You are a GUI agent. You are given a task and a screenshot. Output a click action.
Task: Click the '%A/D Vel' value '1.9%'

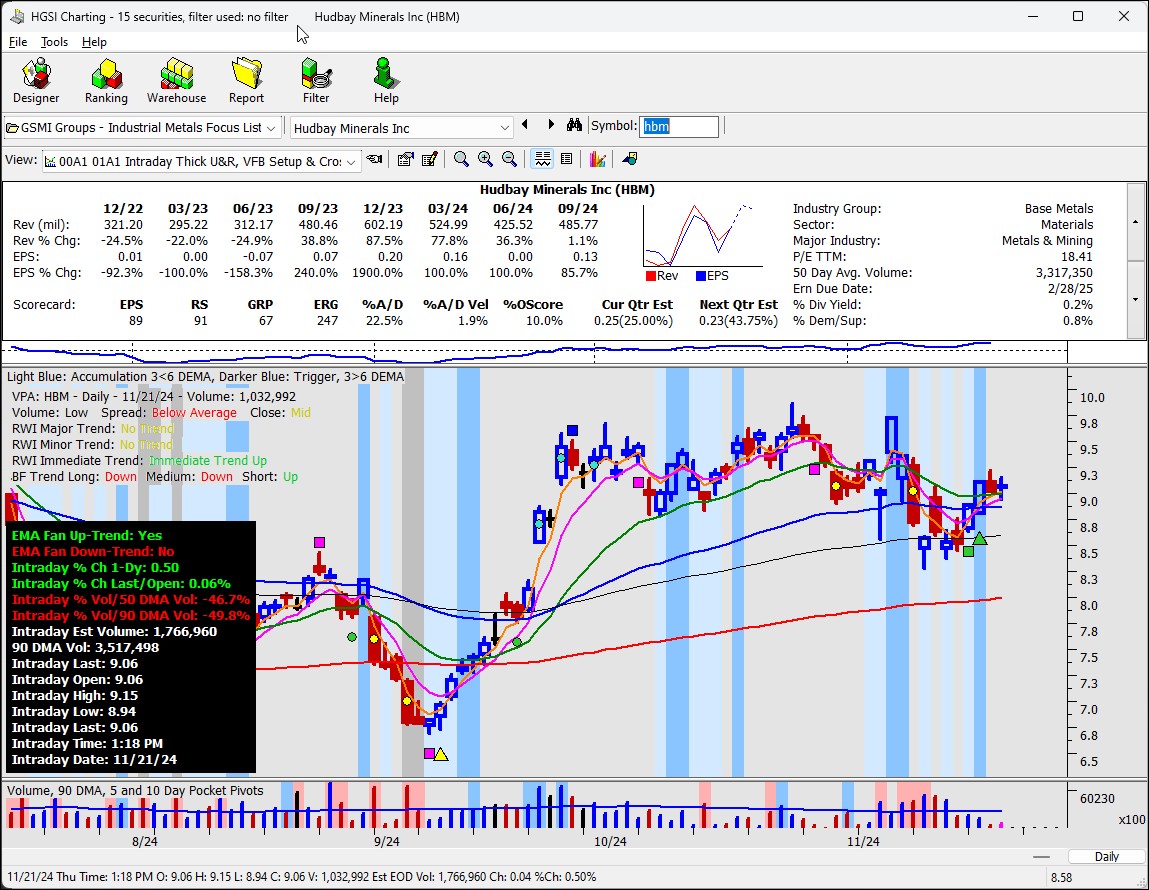tap(473, 321)
